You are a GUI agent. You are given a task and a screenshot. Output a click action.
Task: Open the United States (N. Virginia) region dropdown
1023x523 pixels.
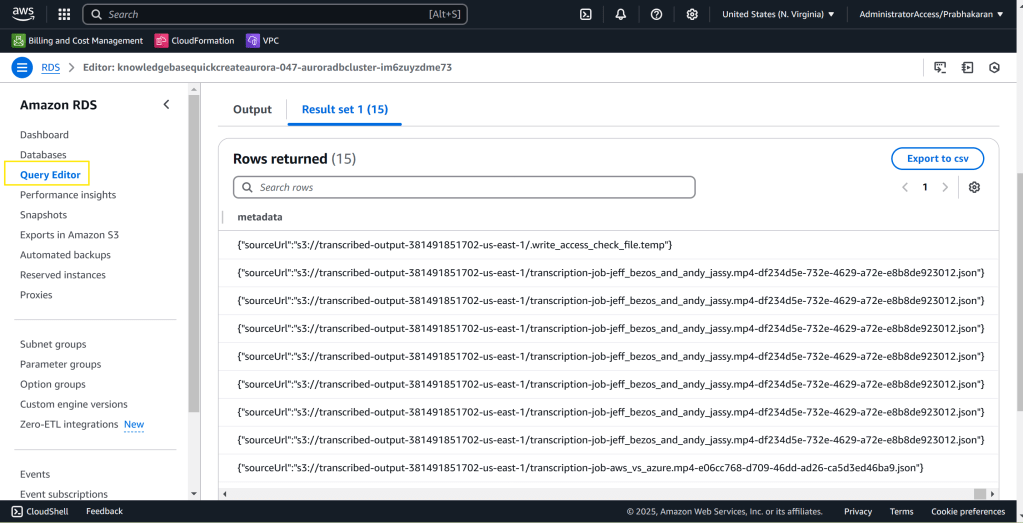[778, 14]
